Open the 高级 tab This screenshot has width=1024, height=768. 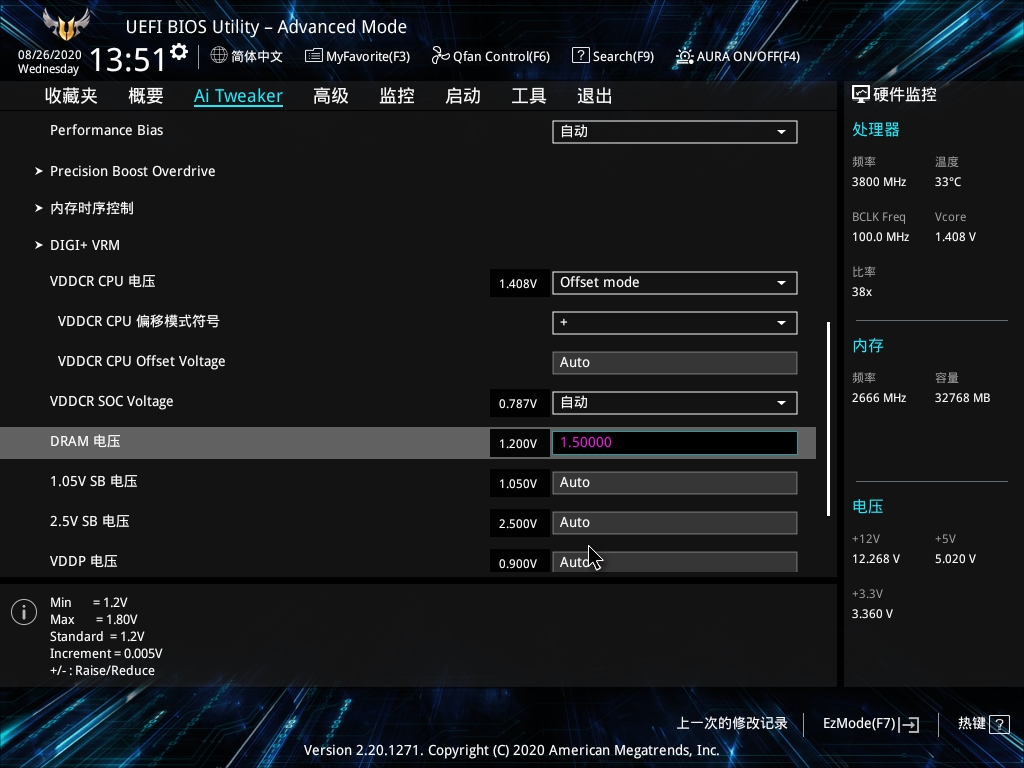[330, 96]
